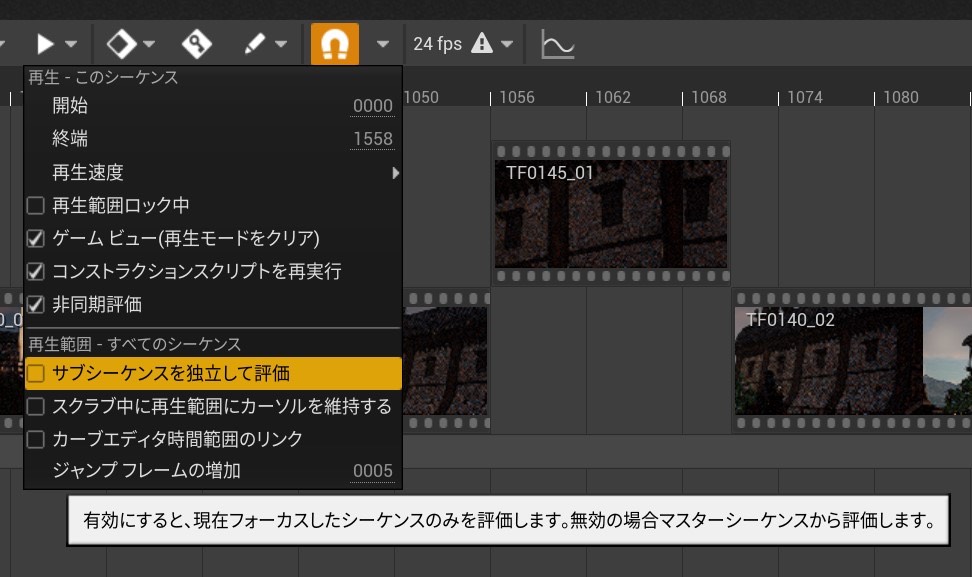Select the pencil edit tool icon
The height and width of the screenshot is (577, 972).
coord(254,44)
